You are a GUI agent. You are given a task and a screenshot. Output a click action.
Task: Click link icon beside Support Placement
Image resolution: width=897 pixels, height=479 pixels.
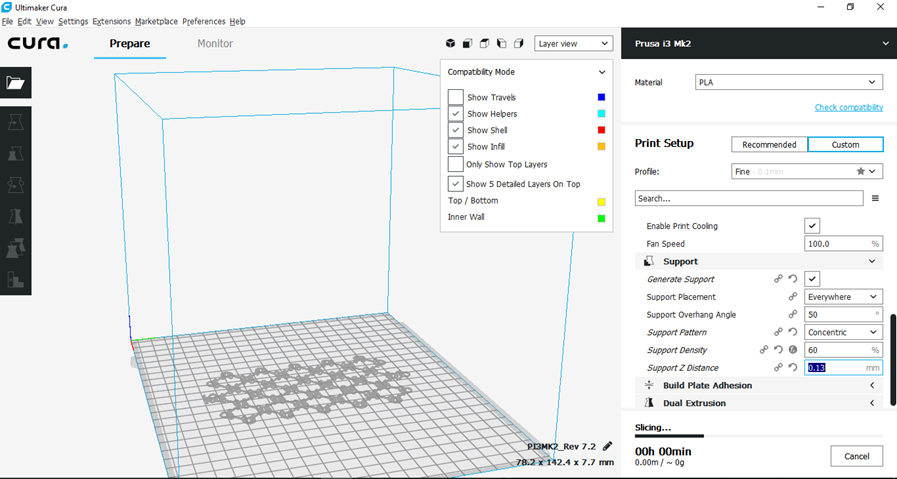793,297
